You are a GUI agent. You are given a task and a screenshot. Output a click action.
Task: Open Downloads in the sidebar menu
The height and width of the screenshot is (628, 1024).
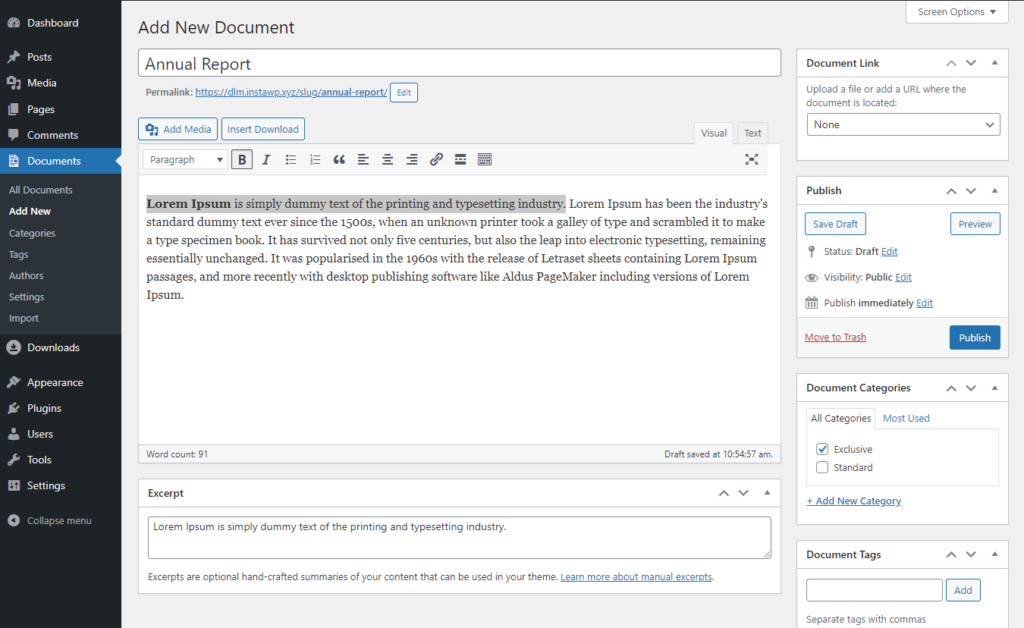point(53,348)
